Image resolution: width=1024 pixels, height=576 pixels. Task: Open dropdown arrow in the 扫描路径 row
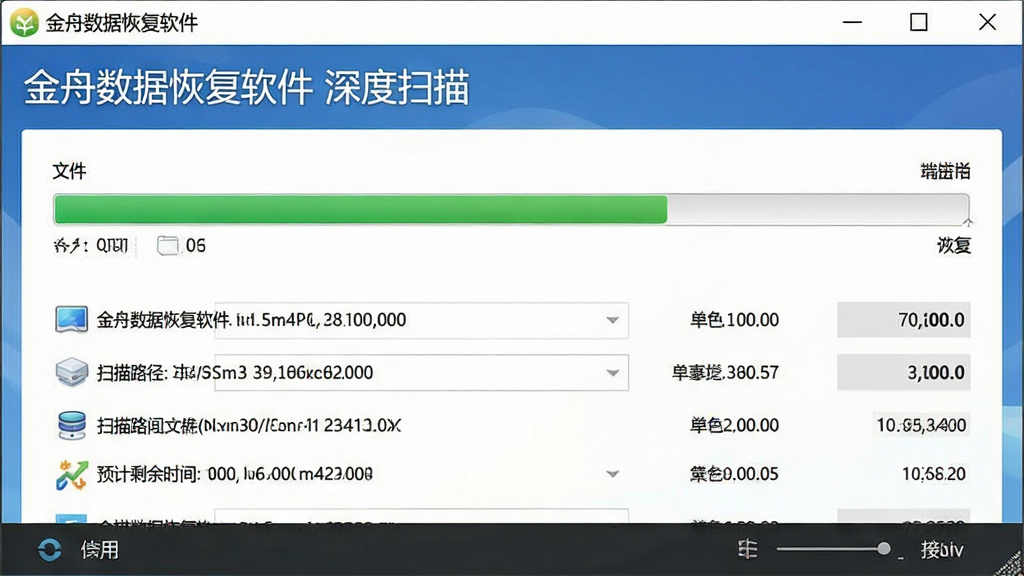click(612, 373)
